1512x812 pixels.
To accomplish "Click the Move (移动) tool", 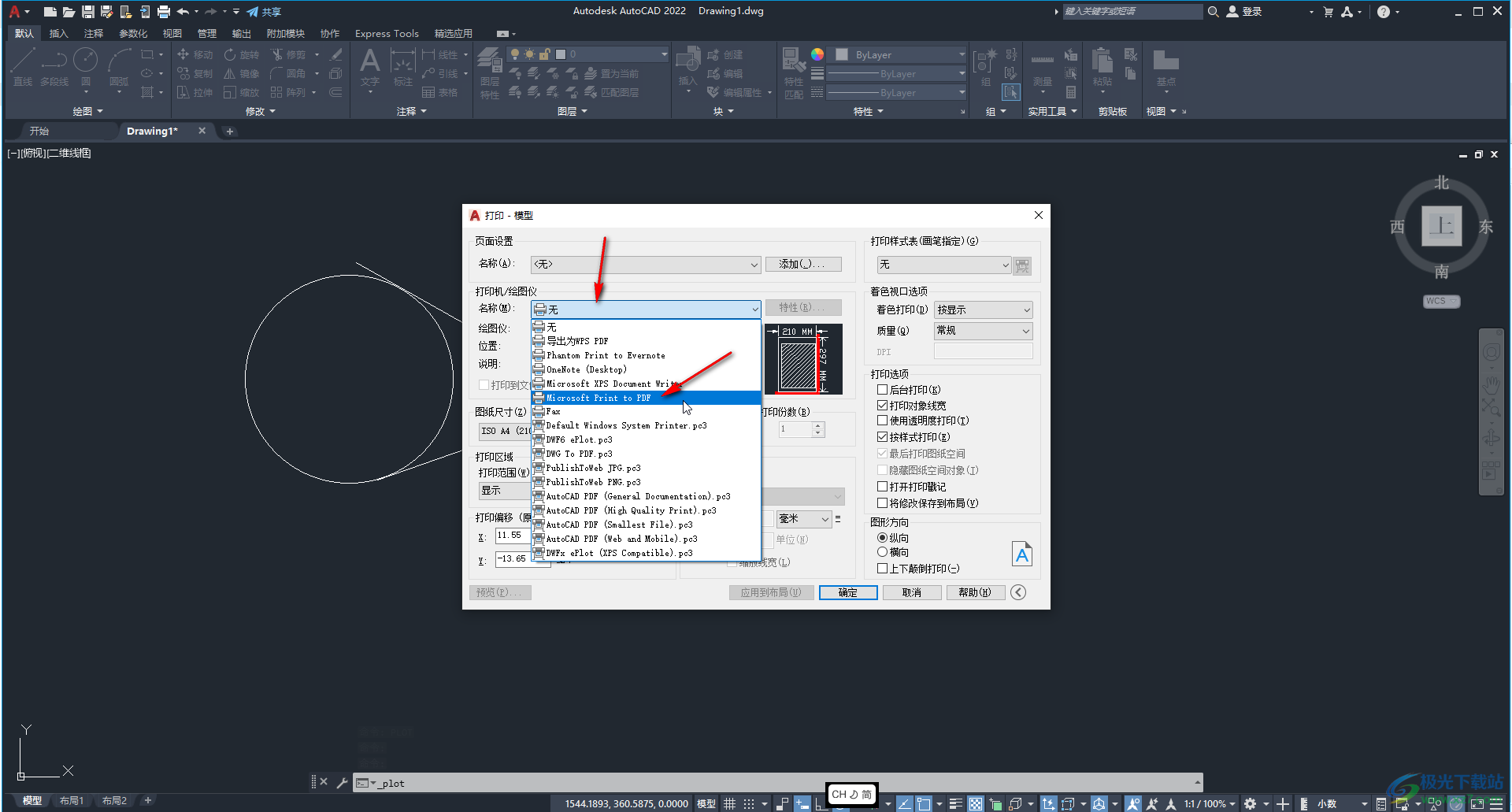I will [195, 54].
